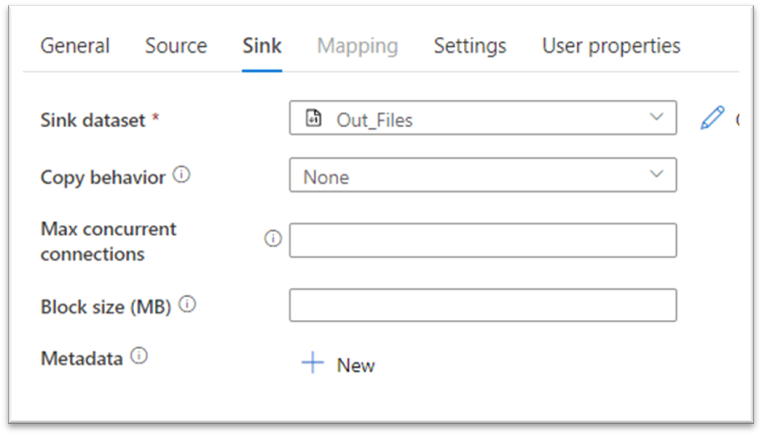
Task: Select the Sink tab
Action: tap(262, 46)
